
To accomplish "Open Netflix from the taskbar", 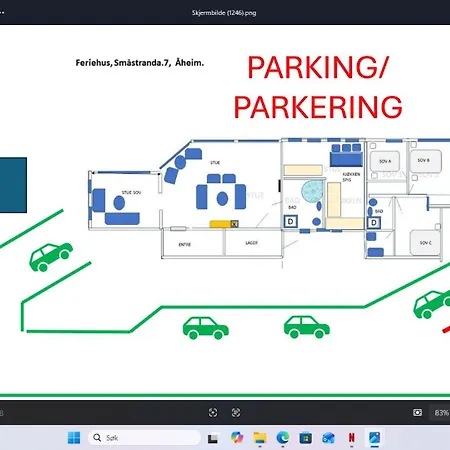I will (x=351, y=438).
